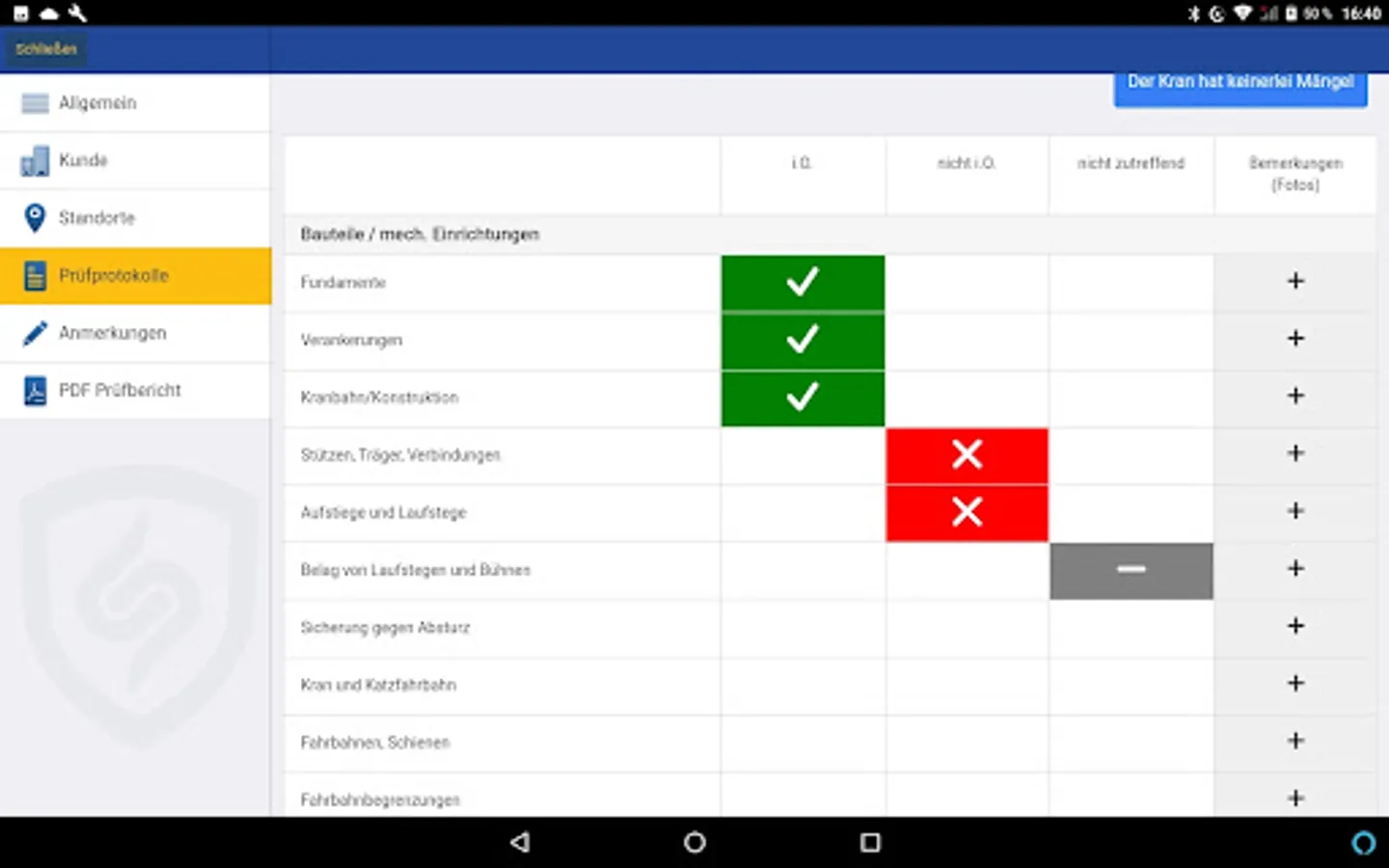This screenshot has width=1389, height=868.
Task: Click the Allgemein list icon
Action: point(35,103)
